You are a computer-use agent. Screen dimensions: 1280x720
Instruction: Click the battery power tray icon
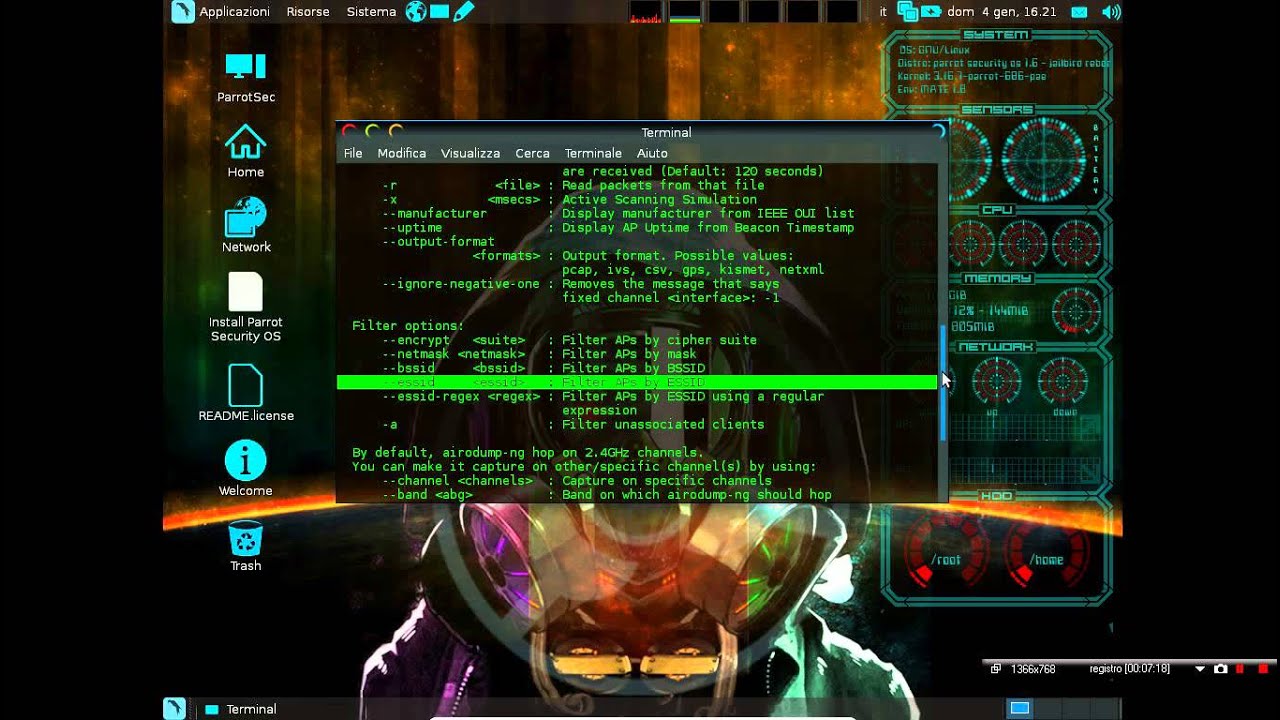pyautogui.click(x=931, y=12)
